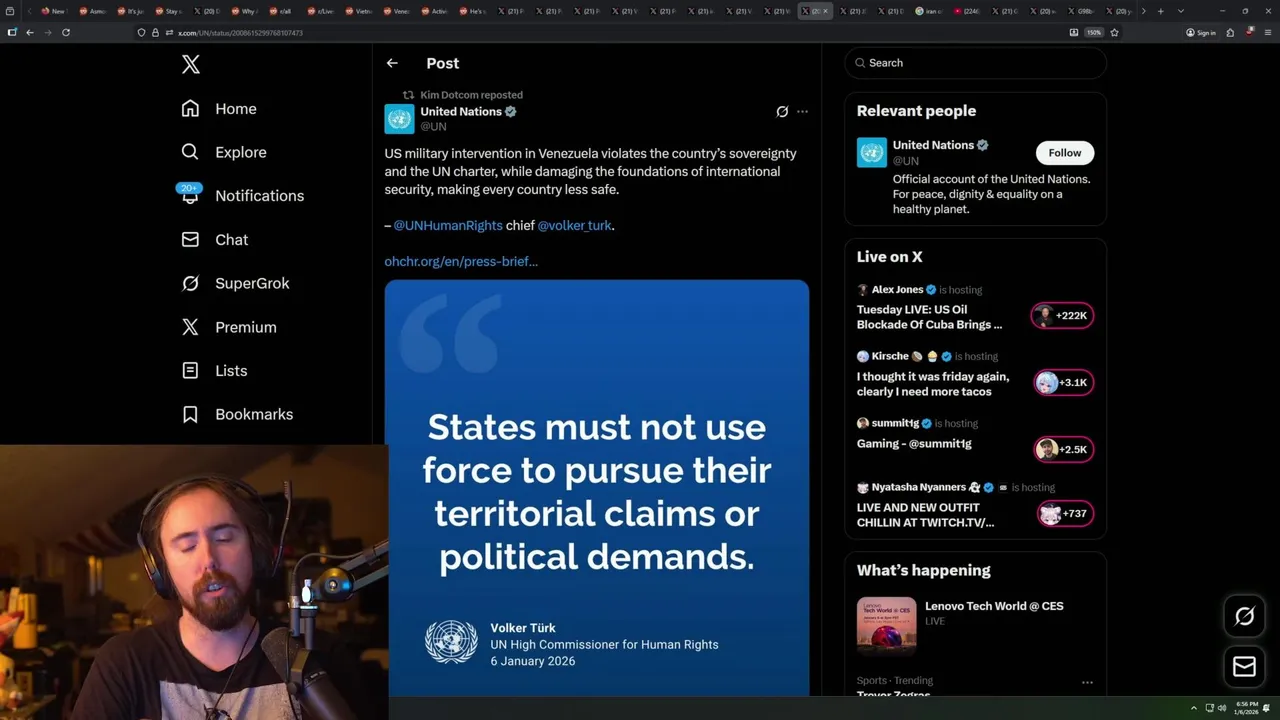Select the Explore menu label

[x=241, y=152]
